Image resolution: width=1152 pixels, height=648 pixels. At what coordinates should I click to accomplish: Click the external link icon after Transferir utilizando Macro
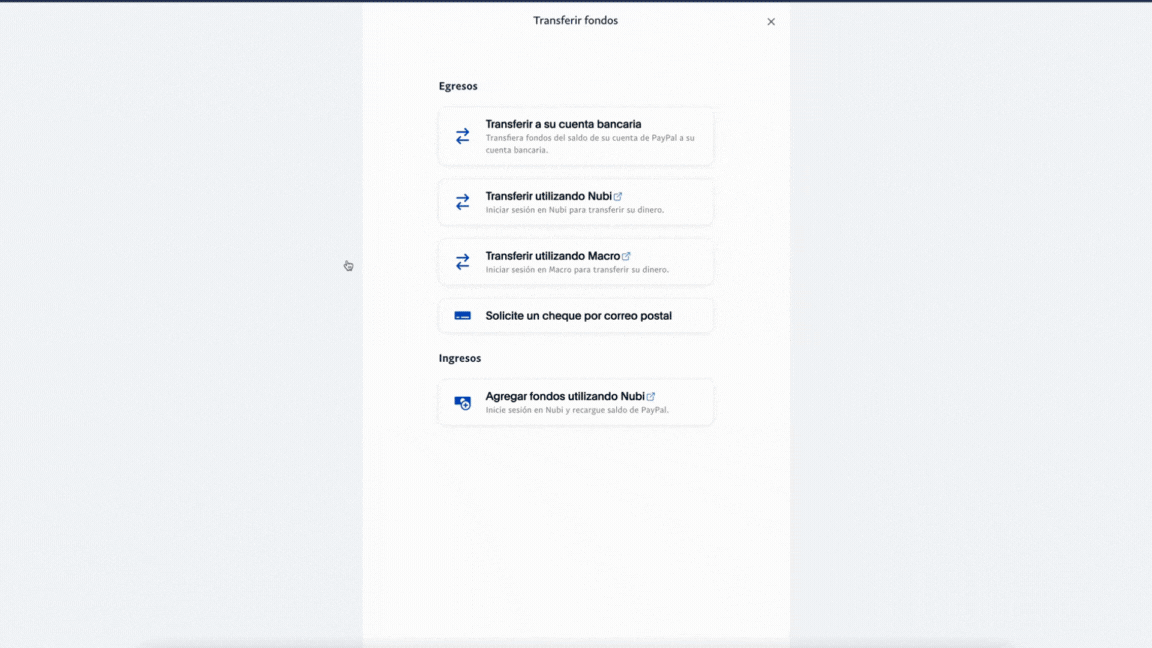(x=626, y=257)
